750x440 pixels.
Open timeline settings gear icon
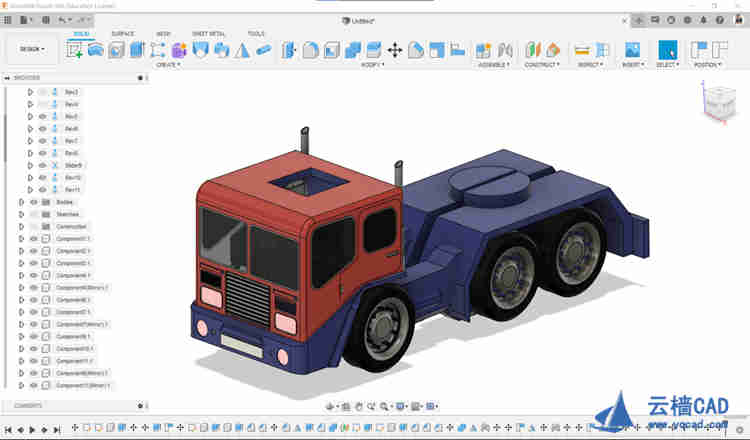tap(739, 429)
